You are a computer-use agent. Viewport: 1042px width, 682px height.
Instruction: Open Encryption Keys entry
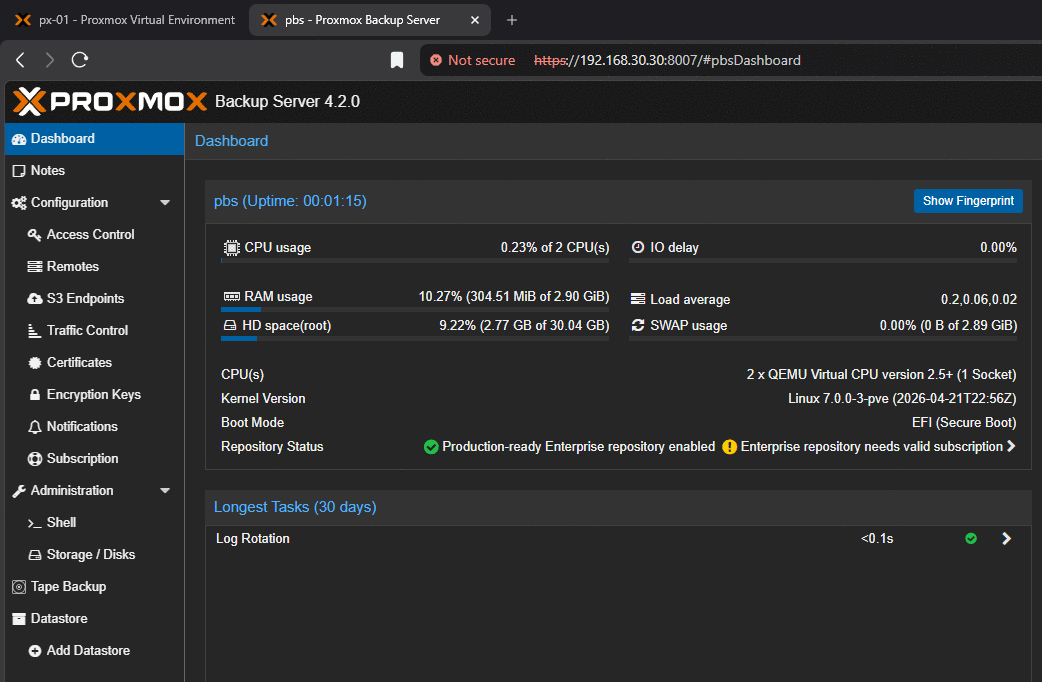94,394
